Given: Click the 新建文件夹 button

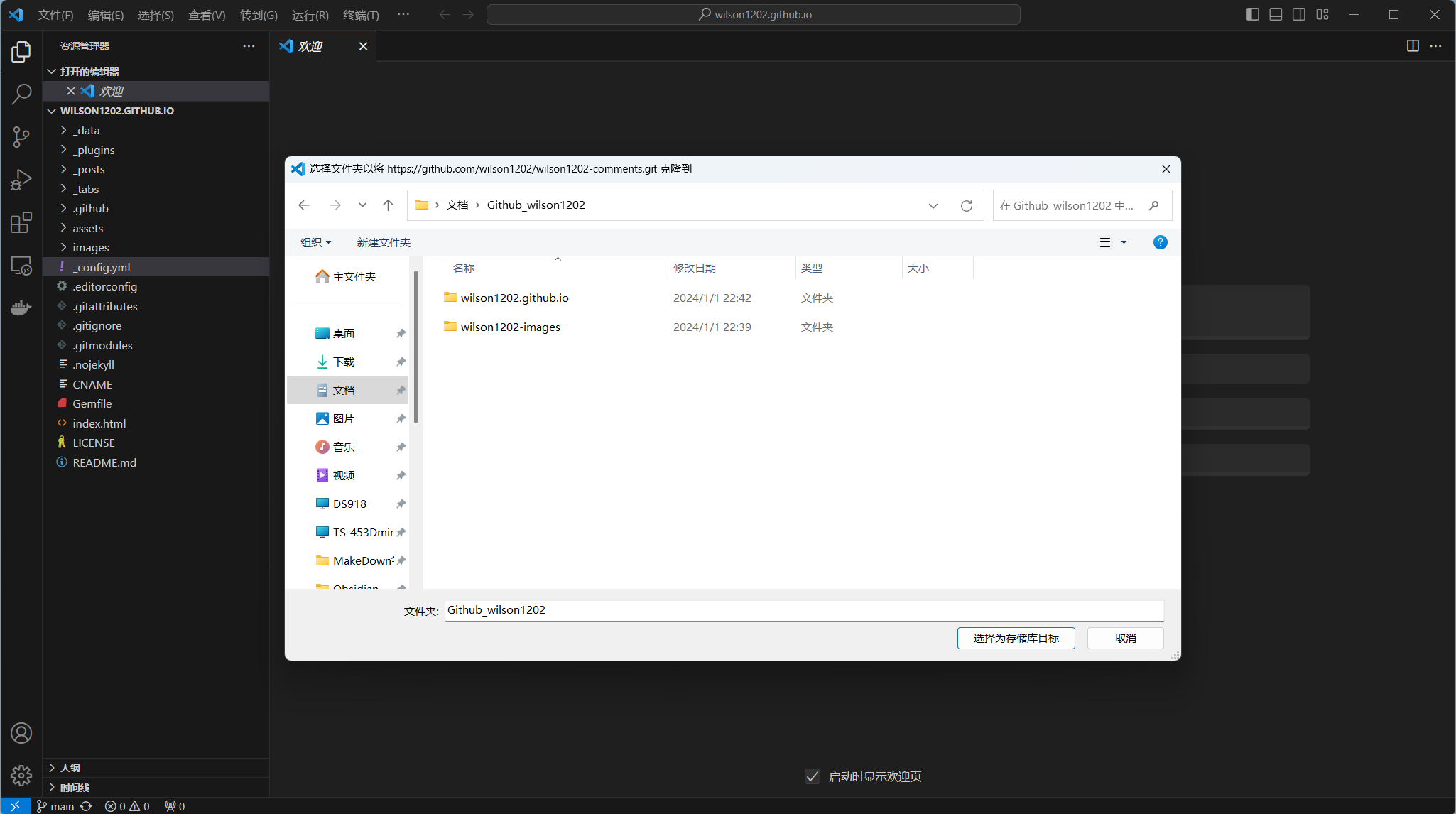Looking at the screenshot, I should click(384, 242).
